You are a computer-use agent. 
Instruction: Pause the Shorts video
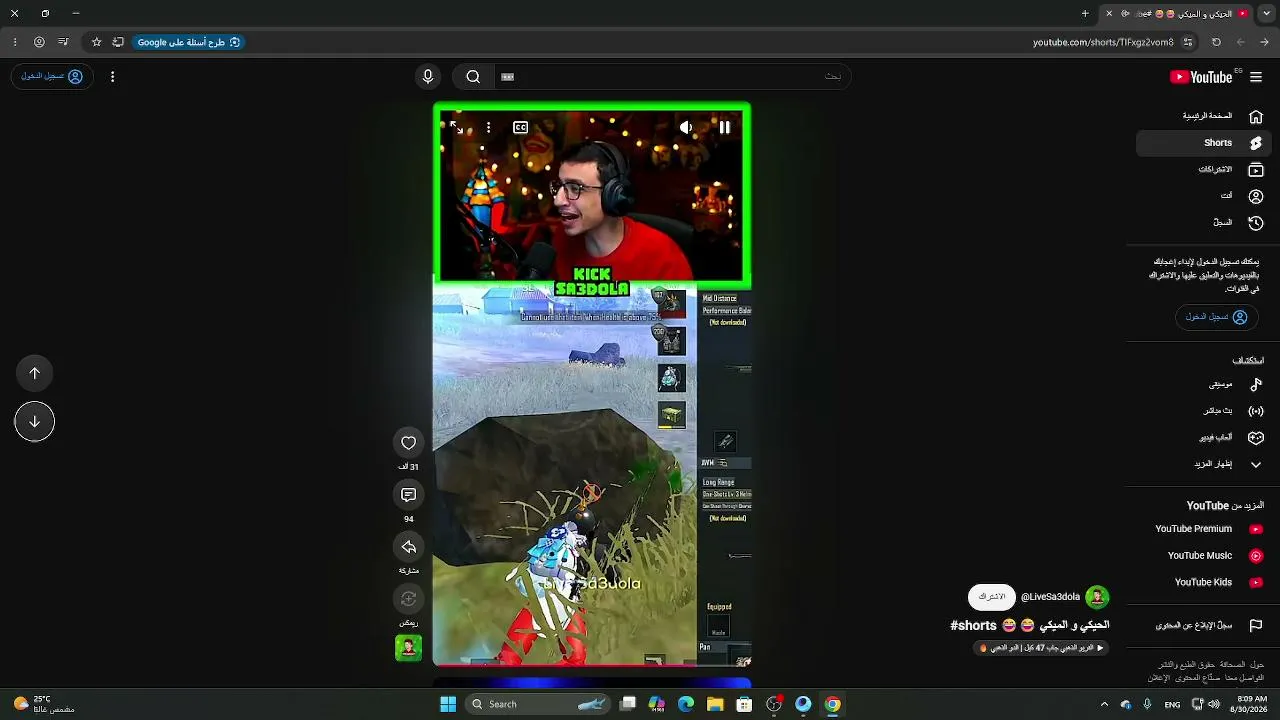click(725, 127)
